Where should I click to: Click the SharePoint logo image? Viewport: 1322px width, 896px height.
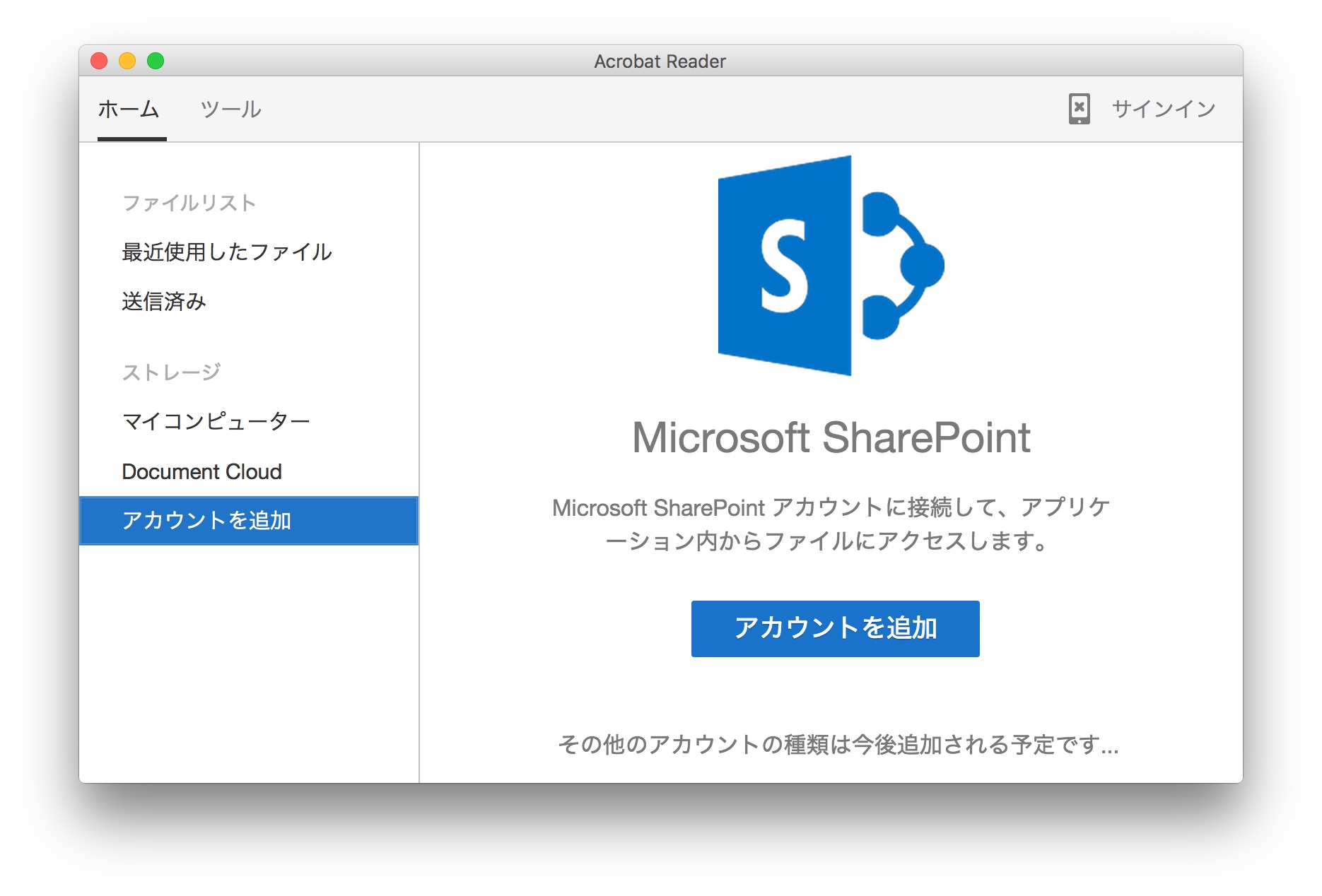(x=831, y=266)
